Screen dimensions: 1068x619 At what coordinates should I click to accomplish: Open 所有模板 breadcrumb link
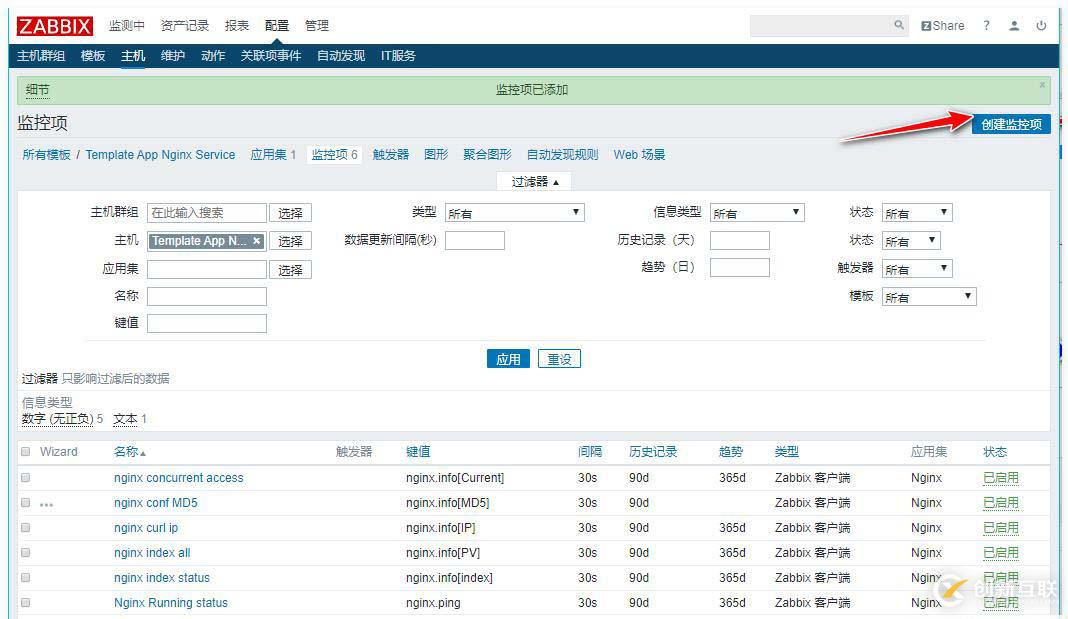46,155
